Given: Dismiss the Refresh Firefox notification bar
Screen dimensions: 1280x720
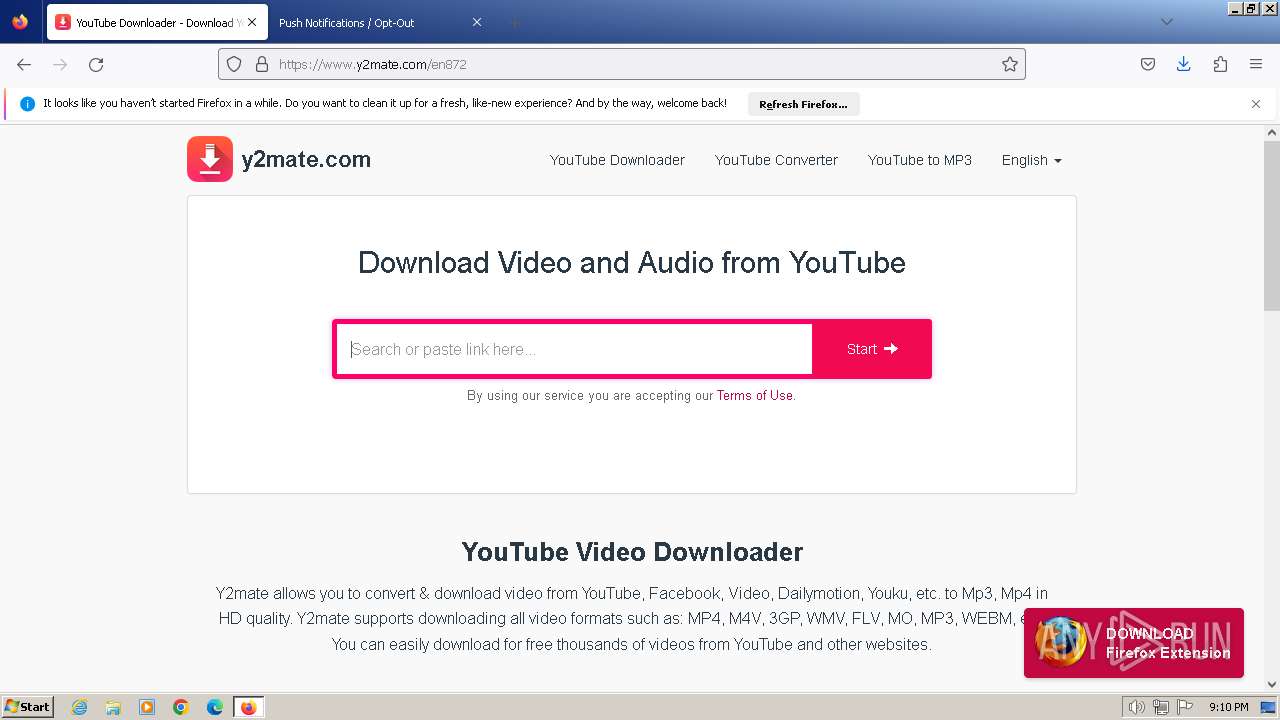Looking at the screenshot, I should 1256,104.
